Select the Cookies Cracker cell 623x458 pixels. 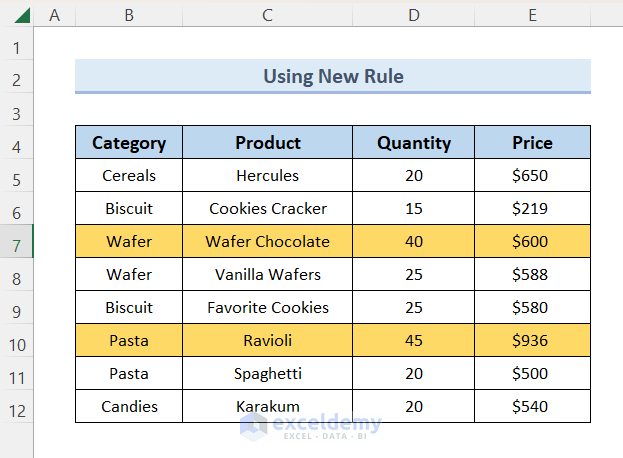tap(267, 209)
